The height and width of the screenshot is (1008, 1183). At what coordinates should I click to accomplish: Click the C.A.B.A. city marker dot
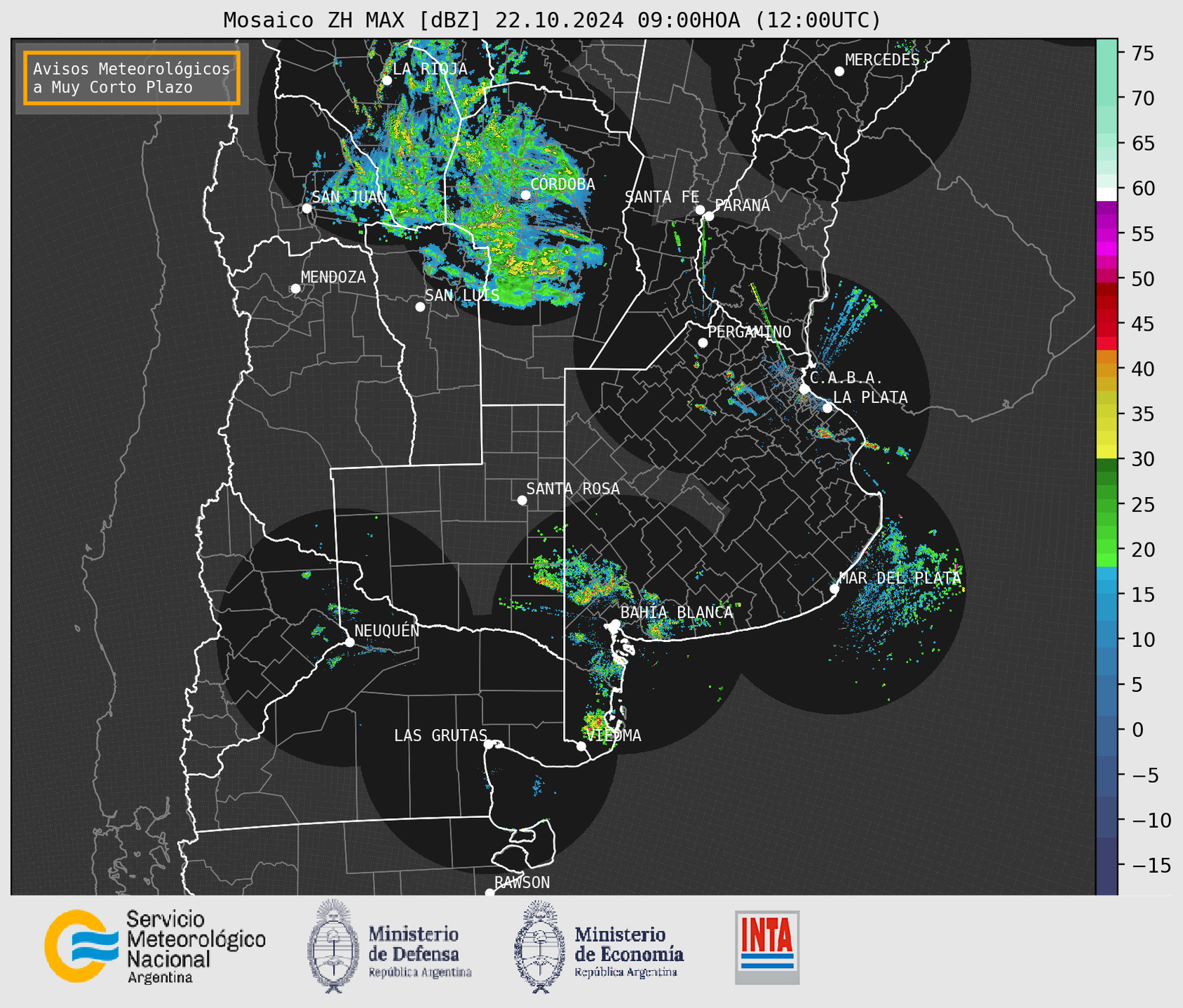point(805,389)
